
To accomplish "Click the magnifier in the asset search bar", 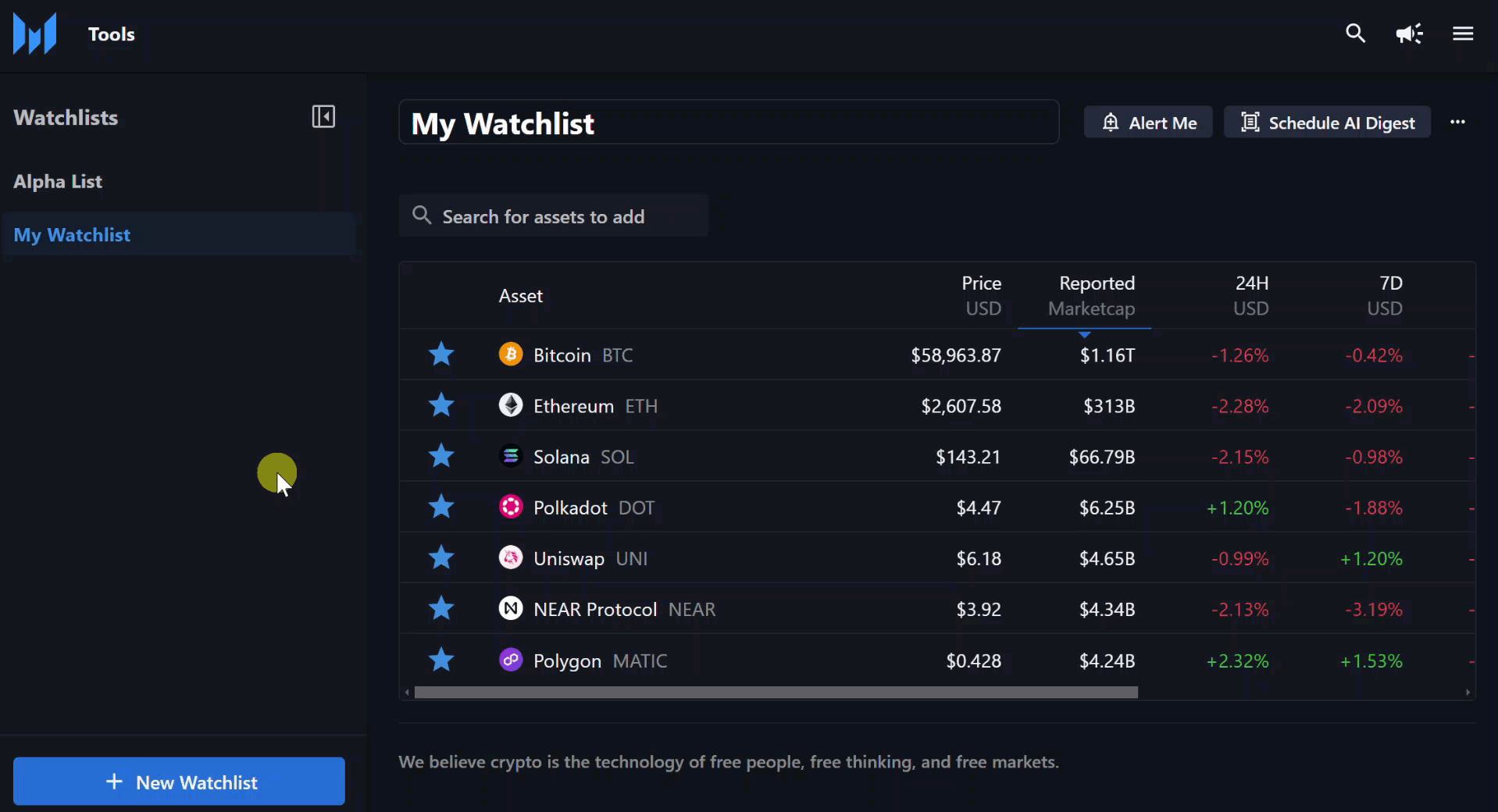I will 421,215.
